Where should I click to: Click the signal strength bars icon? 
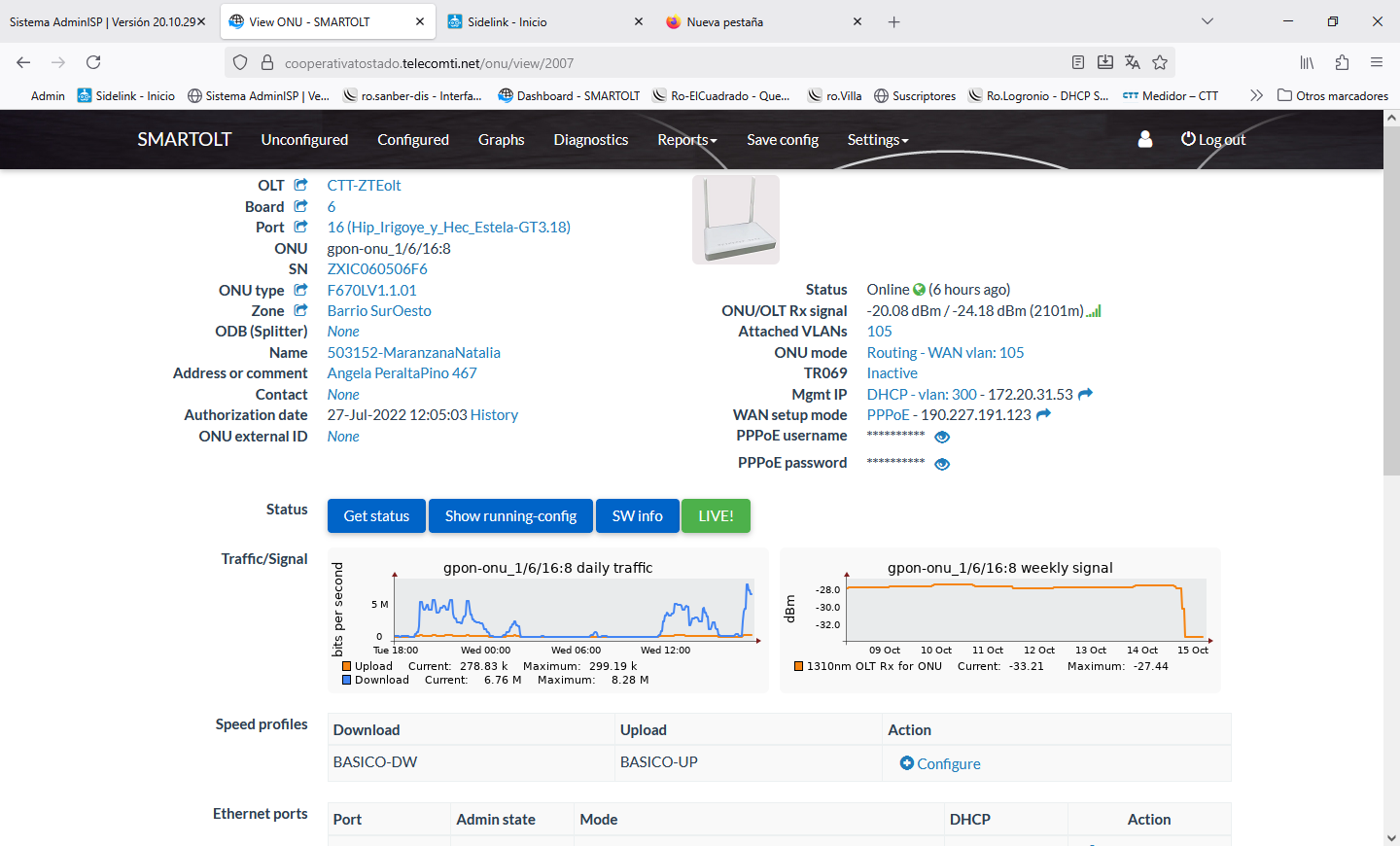click(x=1094, y=311)
